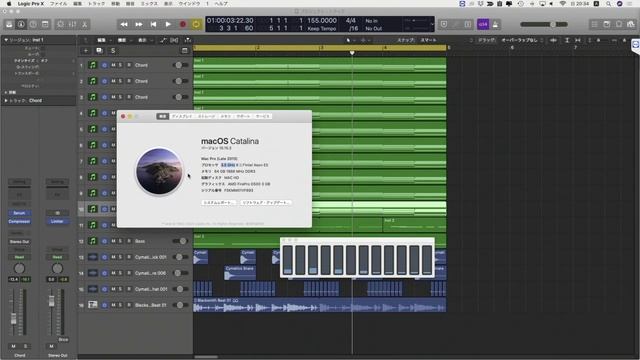Open Smart Controls icon in control bar

60,24
